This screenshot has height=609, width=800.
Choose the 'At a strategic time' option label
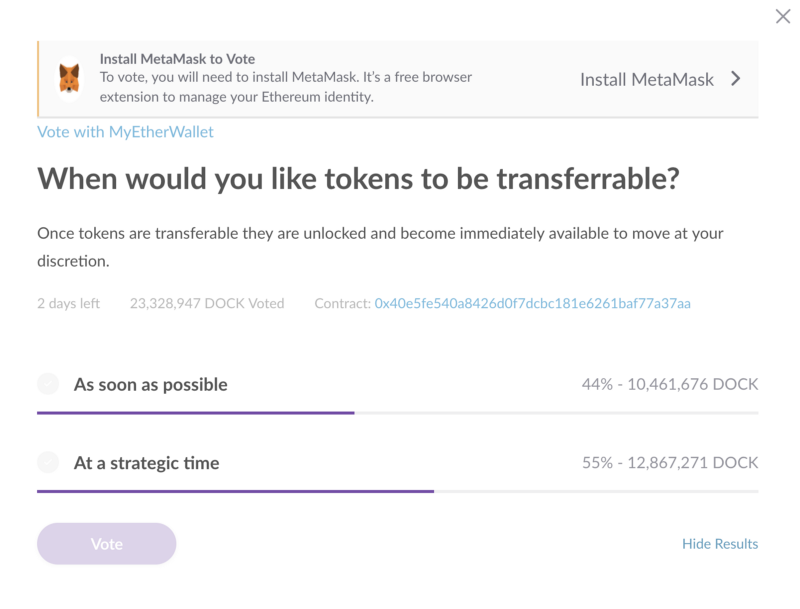pyautogui.click(x=146, y=463)
